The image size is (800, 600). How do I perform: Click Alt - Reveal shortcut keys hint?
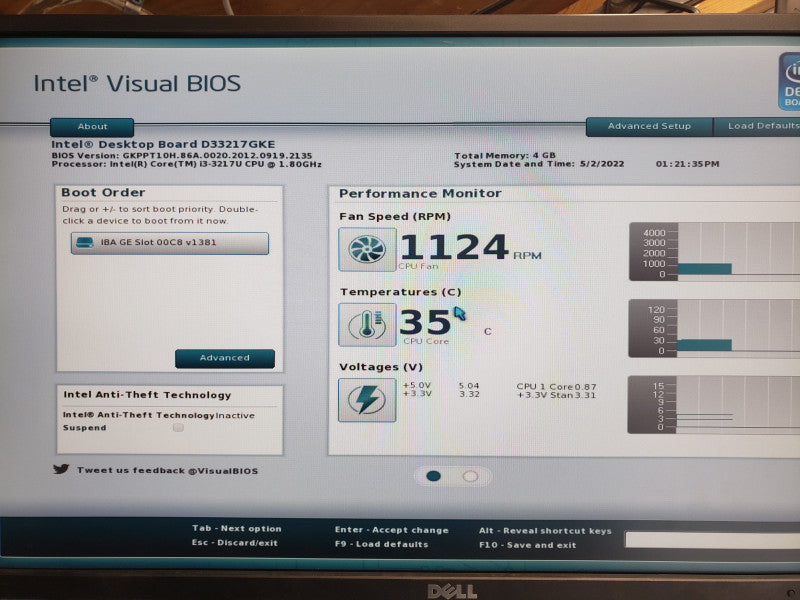pos(545,531)
